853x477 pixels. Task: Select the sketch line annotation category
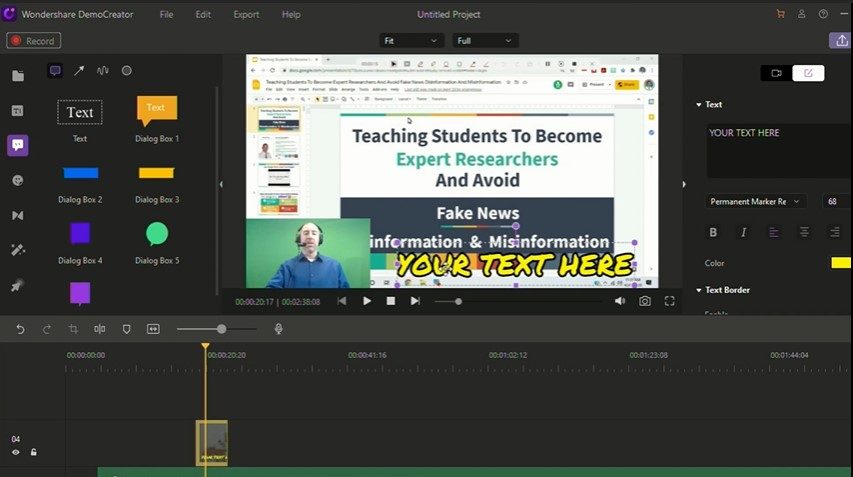coord(103,71)
